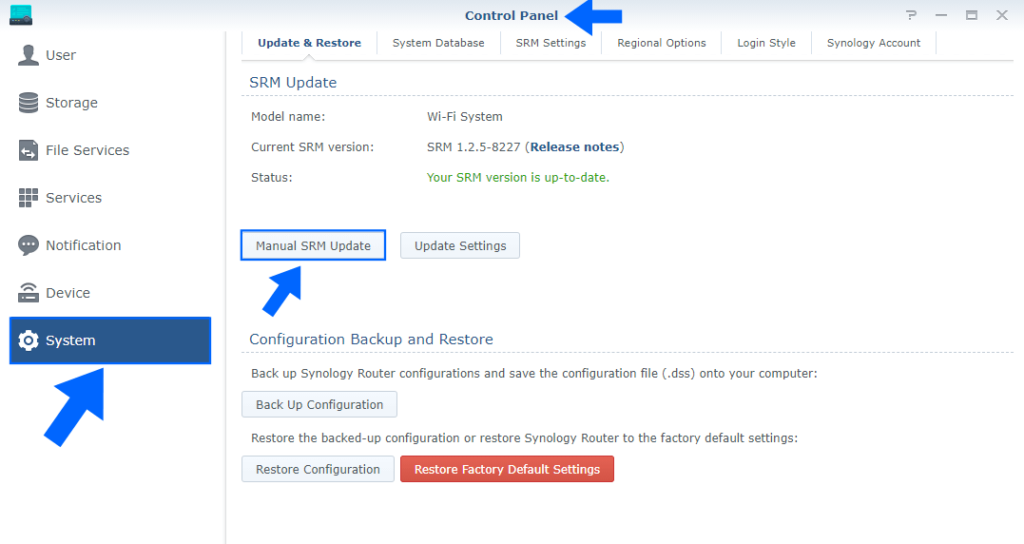The image size is (1024, 544).
Task: Open the SRM Settings tab
Action: (551, 43)
